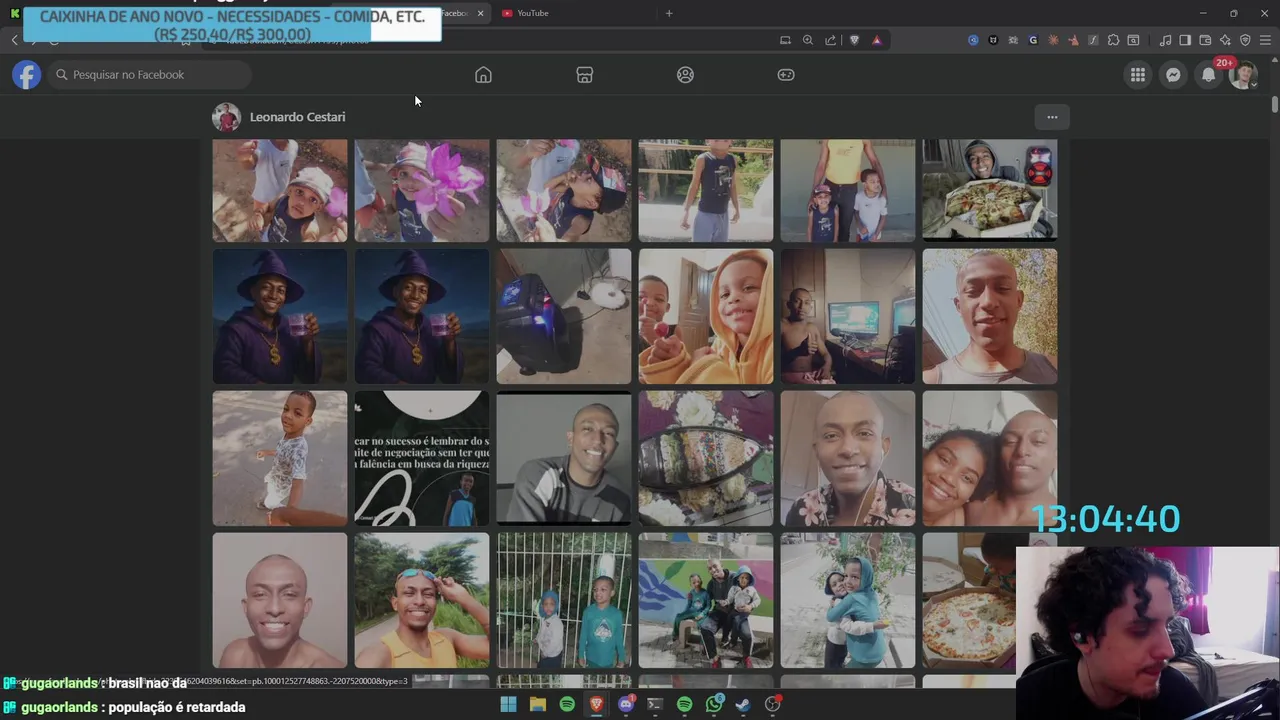This screenshot has width=1280, height=720.
Task: Open the Brave VPN shield icon
Action: 1245,40
